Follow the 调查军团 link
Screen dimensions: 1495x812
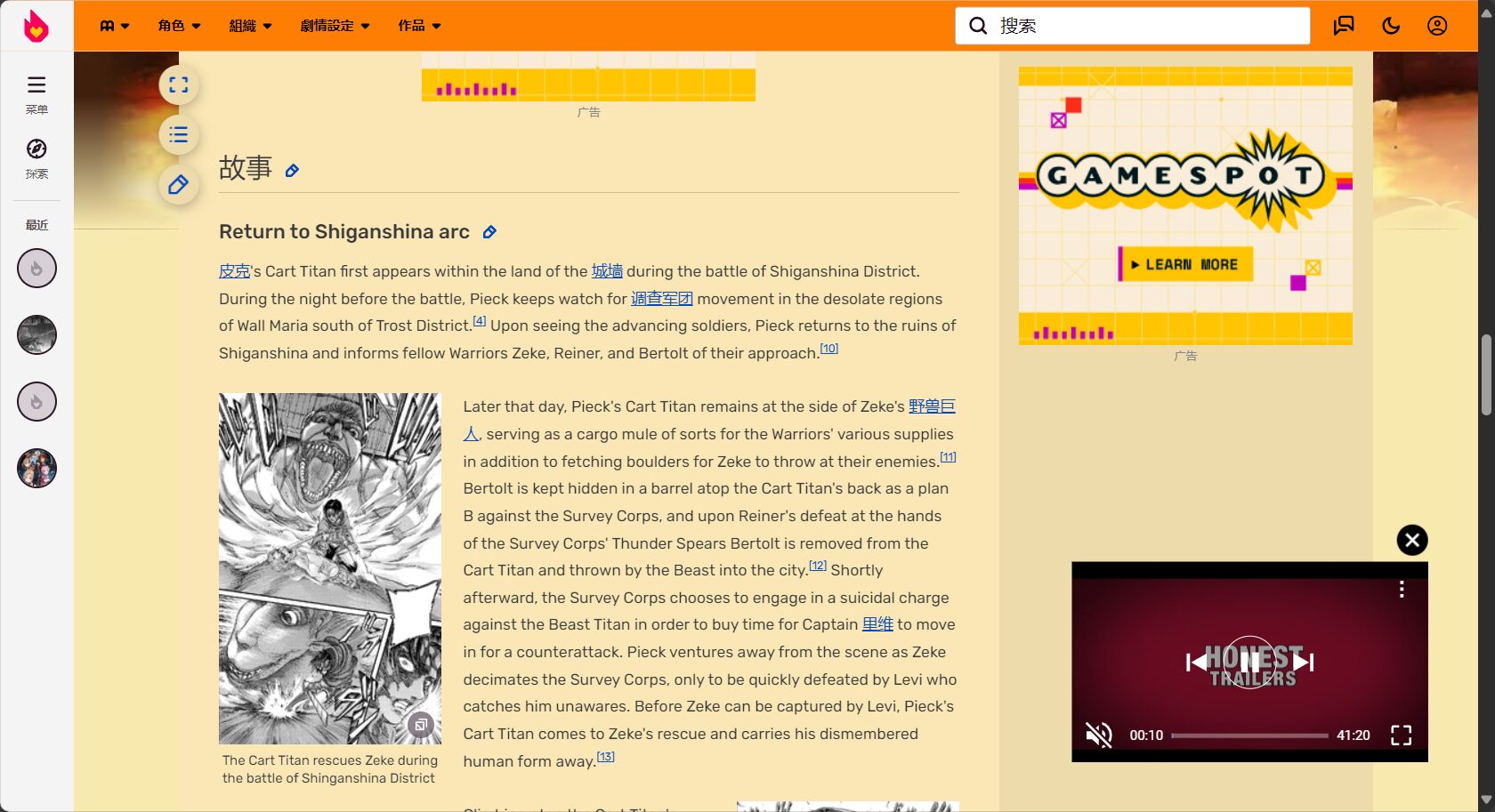[x=662, y=299]
